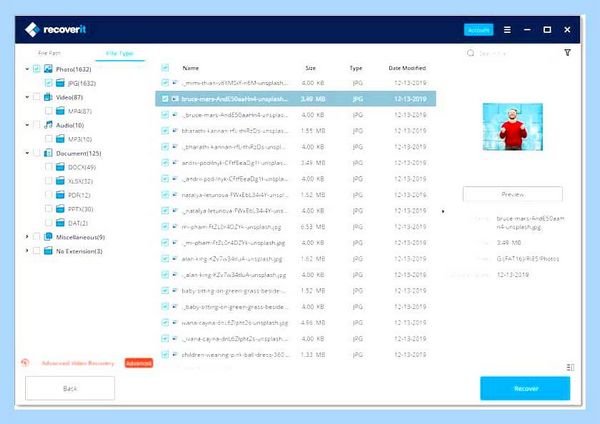Click the search magnifier icon

(x=470, y=53)
